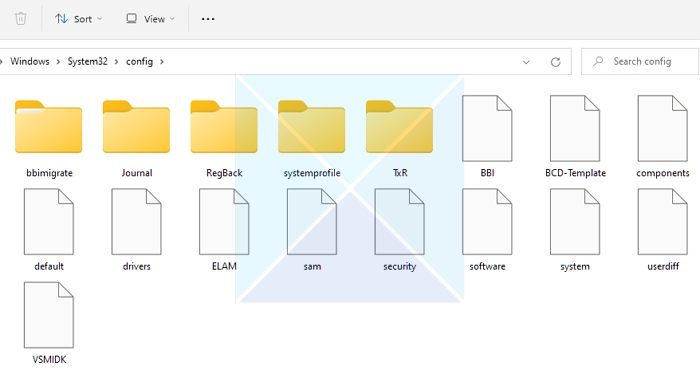Screen dimensions: 700x378
Task: Click the Delete trash can icon
Action: [21, 19]
